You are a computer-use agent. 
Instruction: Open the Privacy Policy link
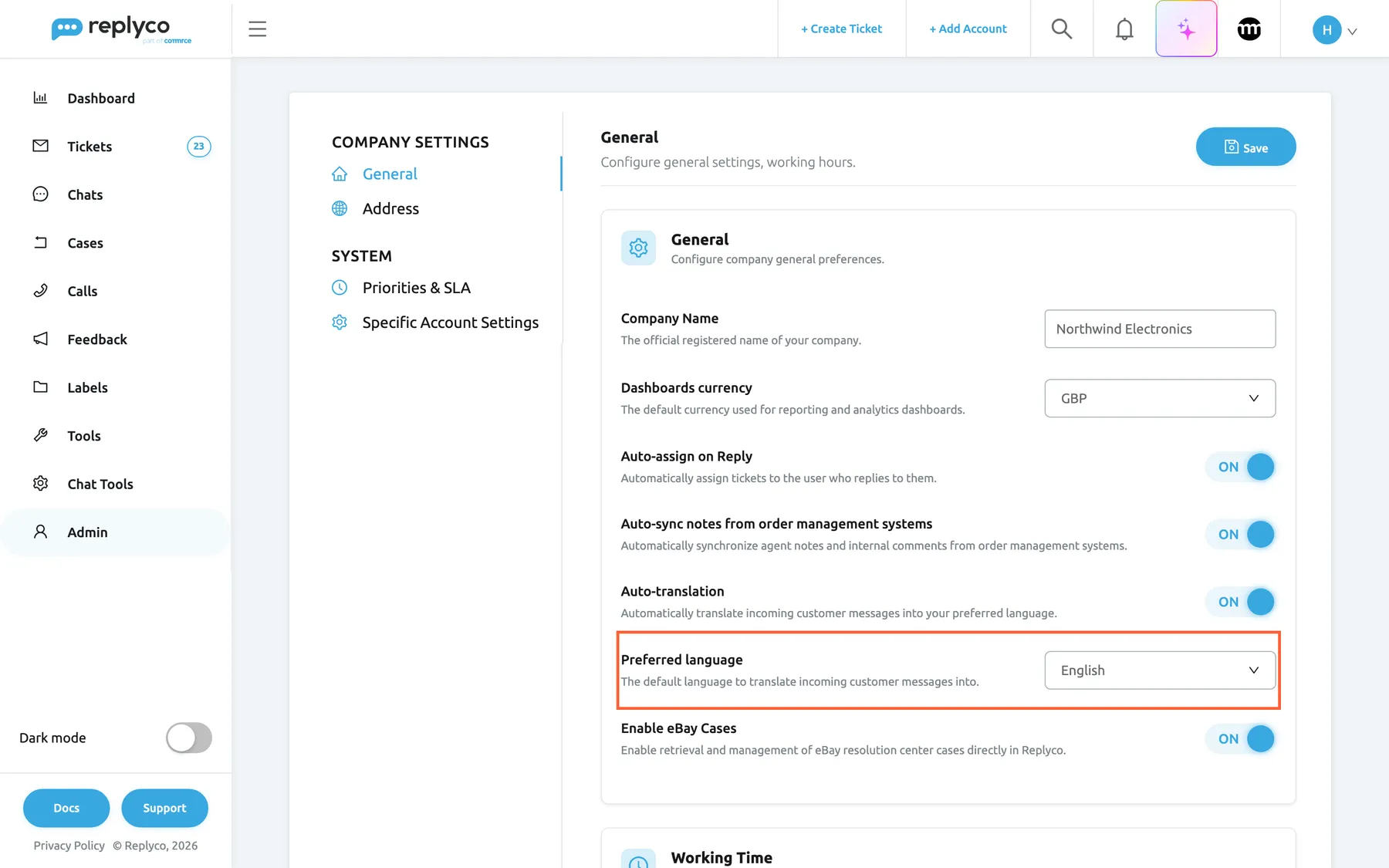tap(69, 846)
